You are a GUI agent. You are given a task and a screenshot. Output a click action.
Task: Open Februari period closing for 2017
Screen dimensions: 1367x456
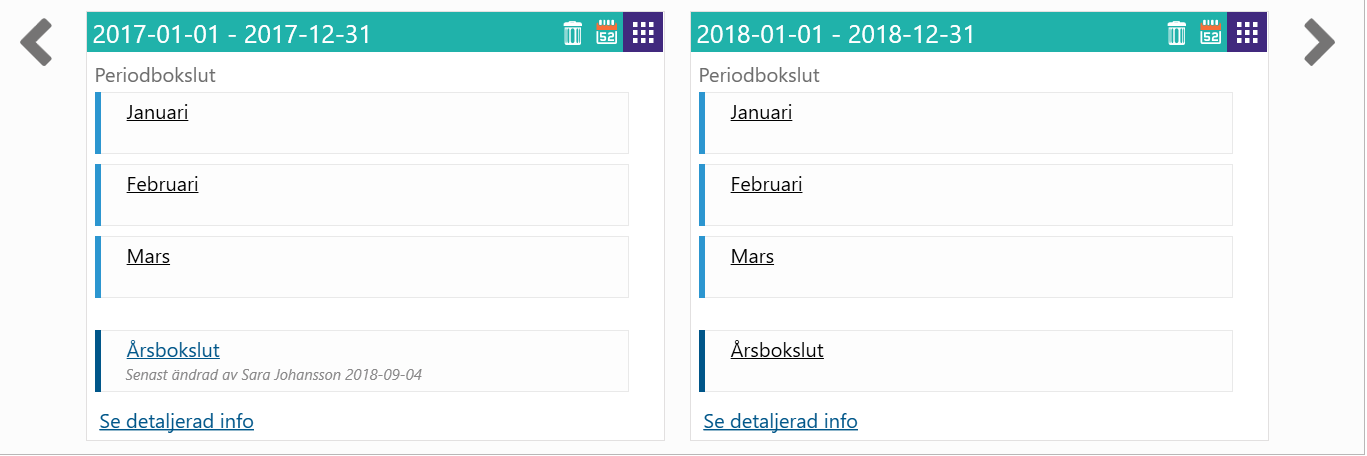tap(162, 184)
